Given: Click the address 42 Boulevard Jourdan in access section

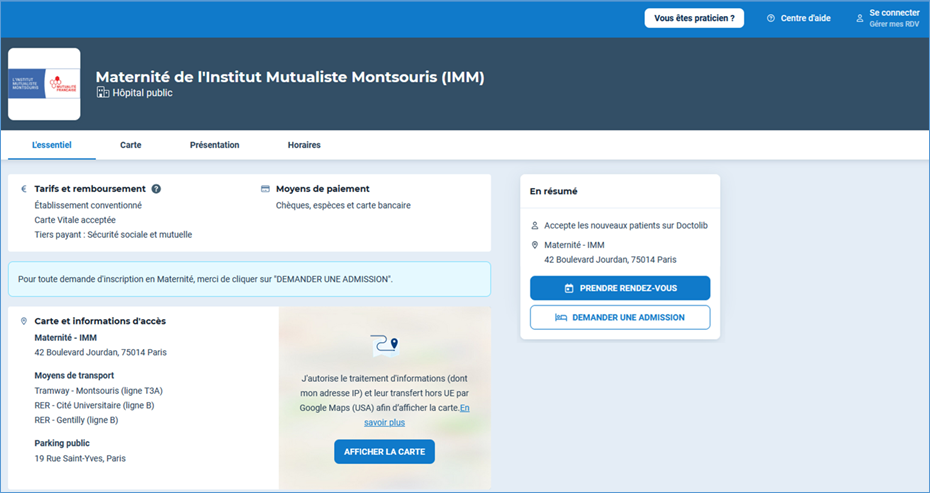Looking at the screenshot, I should [x=101, y=352].
